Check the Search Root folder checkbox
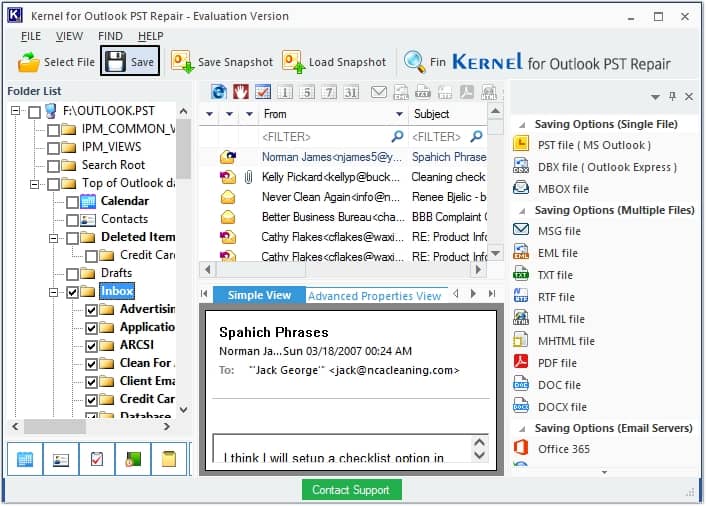This screenshot has height=506, width=706. (x=53, y=166)
